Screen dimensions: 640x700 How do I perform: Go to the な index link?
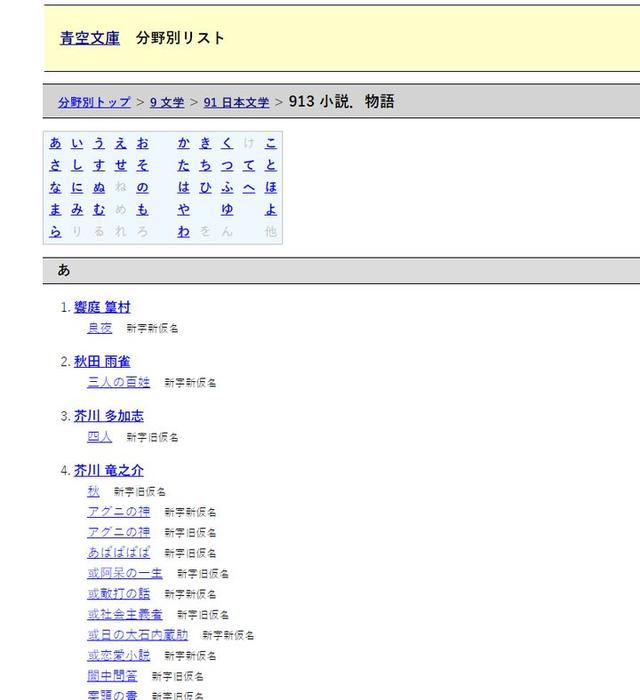pos(55,187)
